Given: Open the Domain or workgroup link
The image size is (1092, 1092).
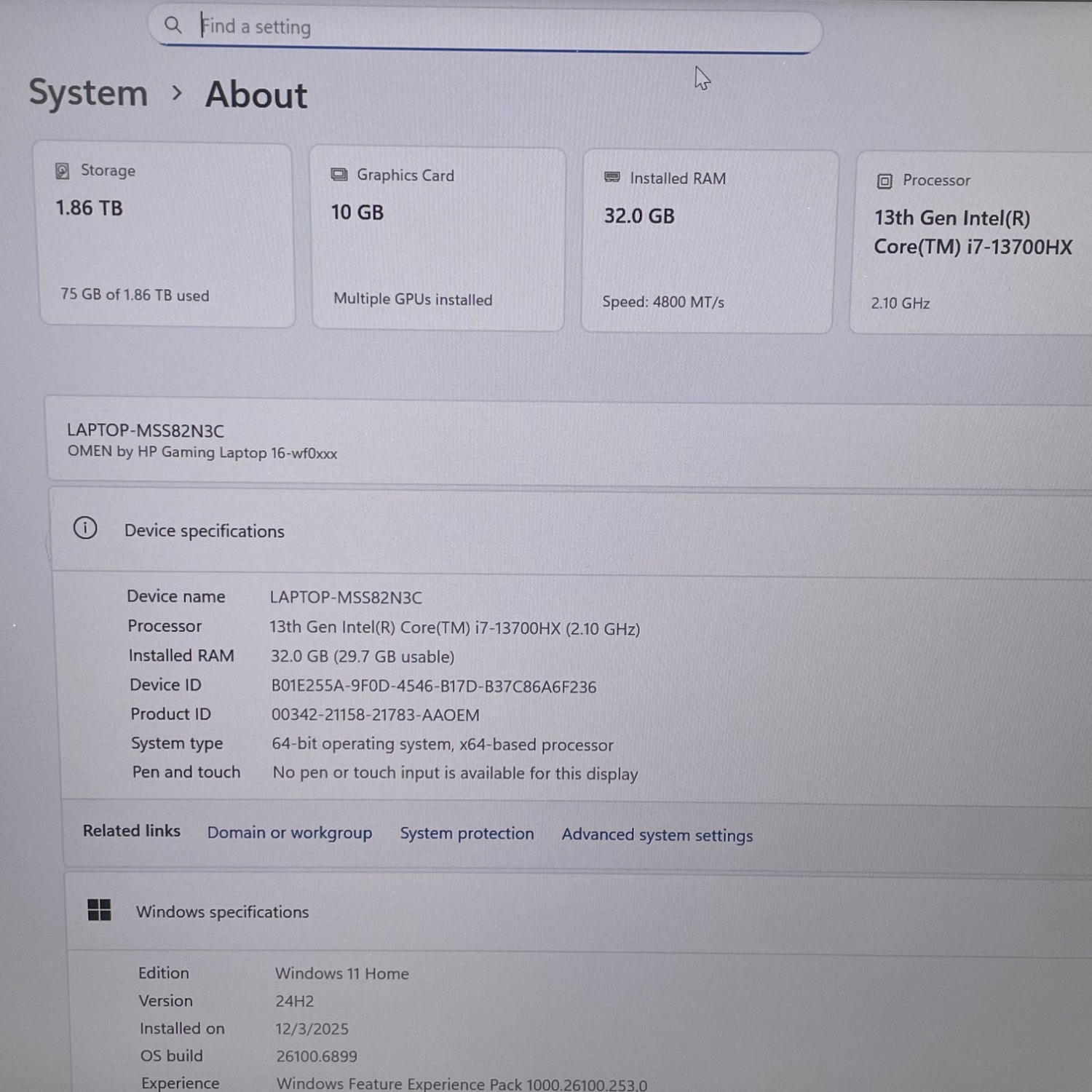Looking at the screenshot, I should (x=289, y=833).
